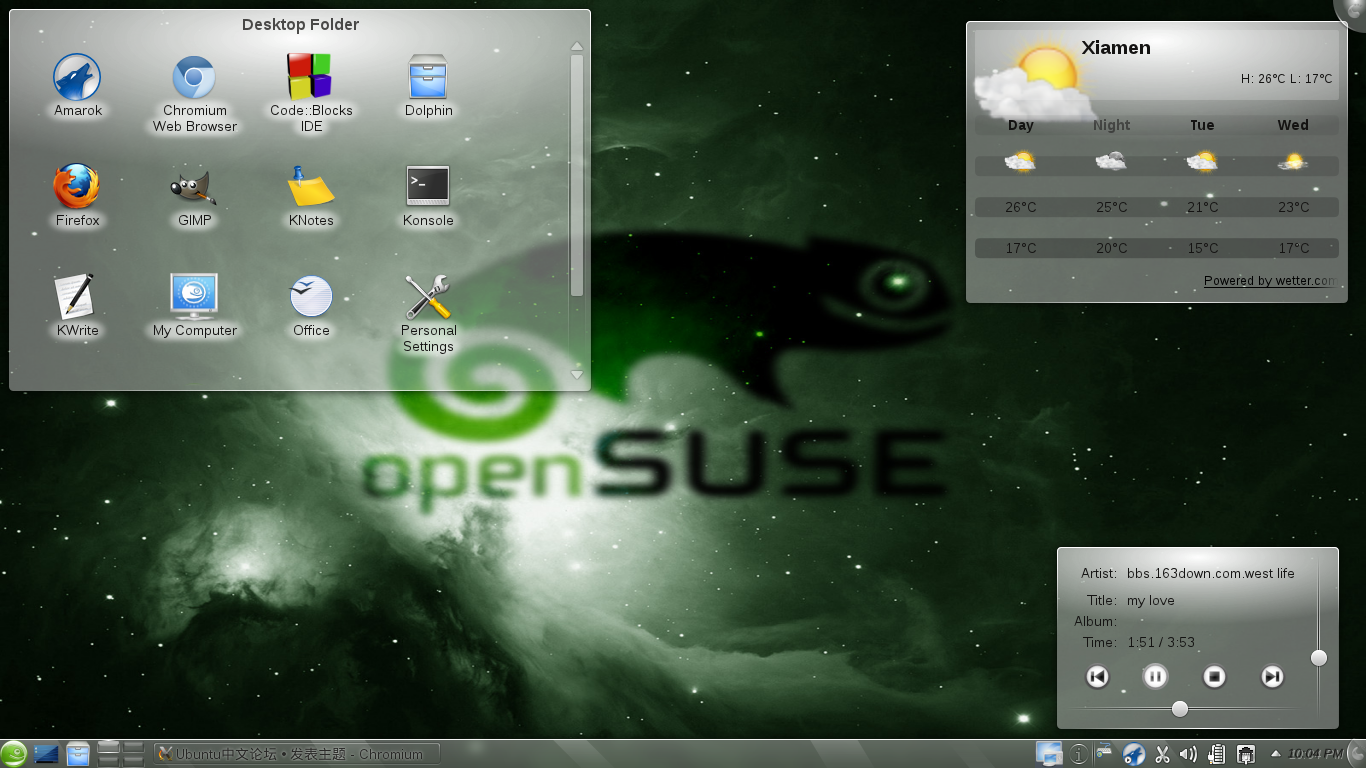Open the volume speaker tray icon
Image resolution: width=1366 pixels, height=768 pixels.
coord(1188,754)
